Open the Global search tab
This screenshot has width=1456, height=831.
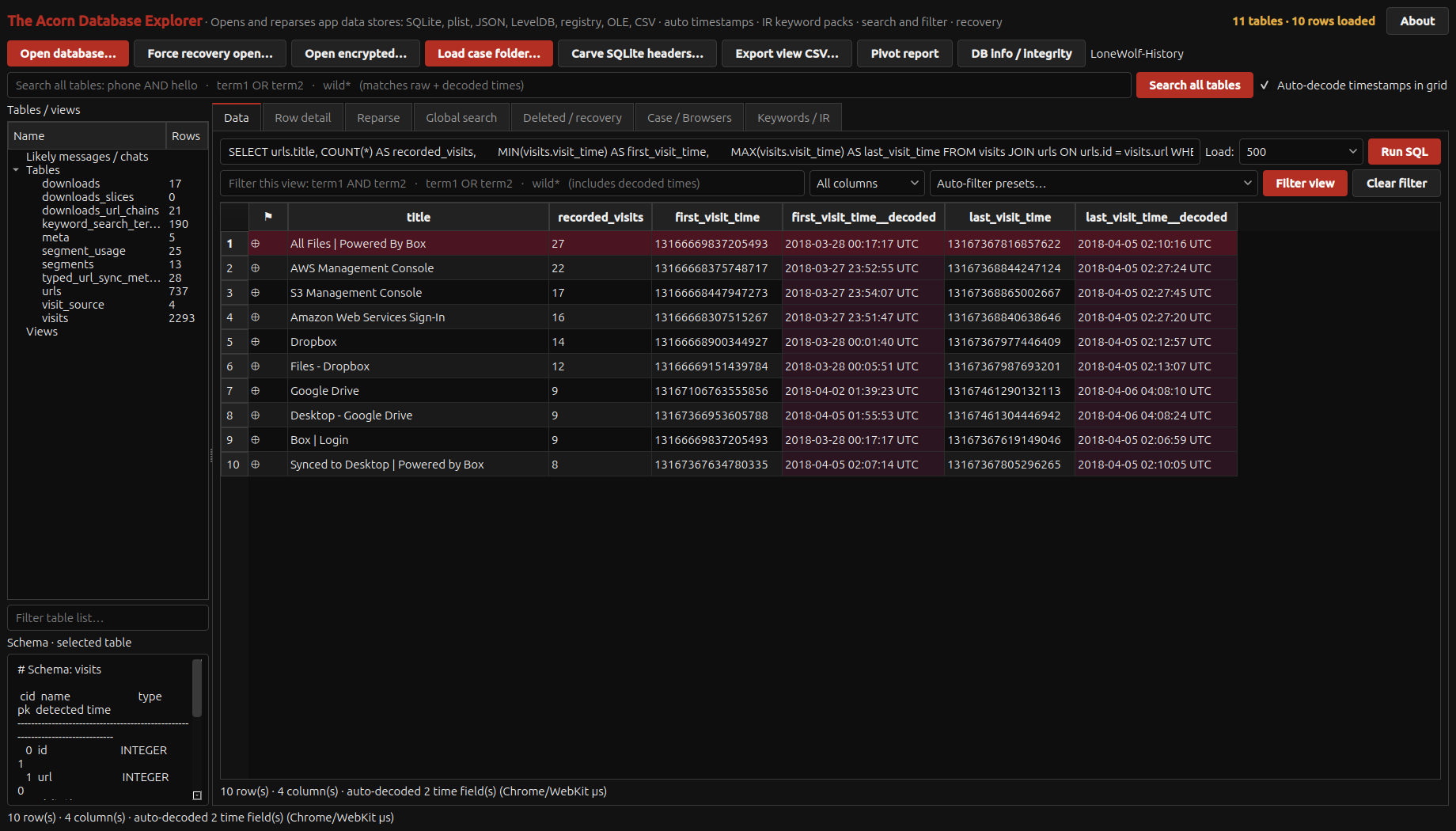point(461,118)
